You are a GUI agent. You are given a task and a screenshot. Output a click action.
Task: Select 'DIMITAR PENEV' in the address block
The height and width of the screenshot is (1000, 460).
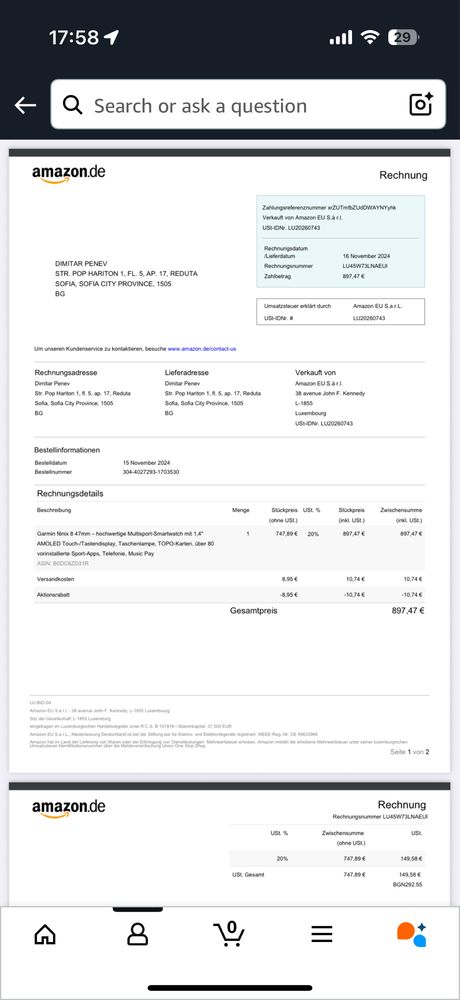click(x=81, y=263)
